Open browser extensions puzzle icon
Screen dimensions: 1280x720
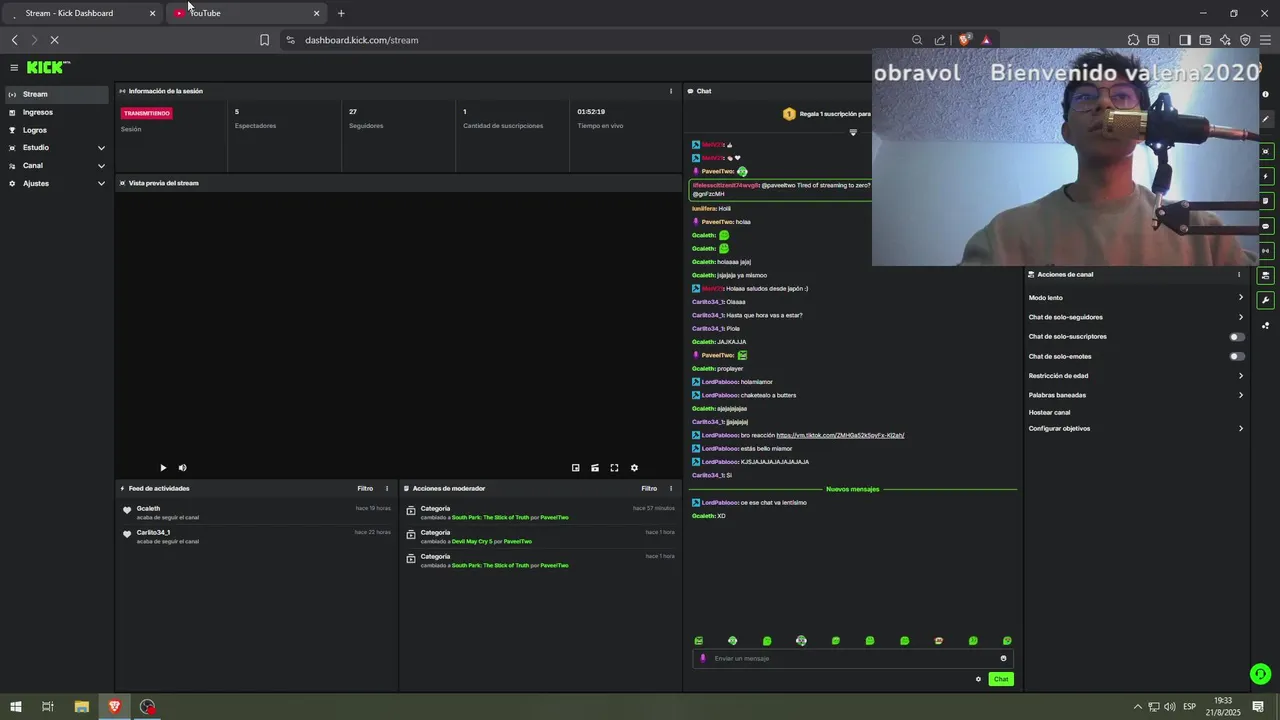[1133, 40]
